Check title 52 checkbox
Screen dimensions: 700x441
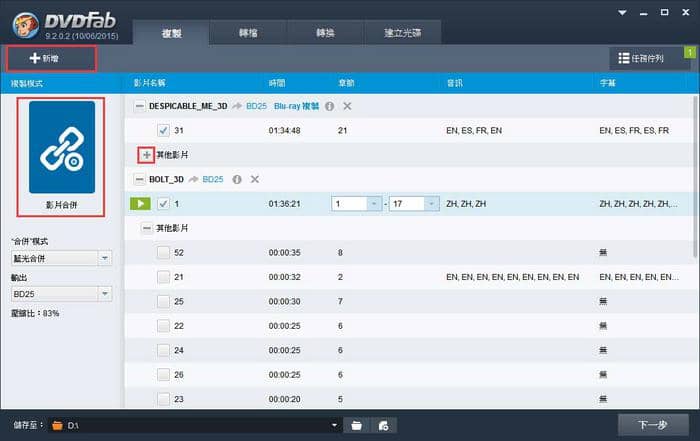(163, 253)
